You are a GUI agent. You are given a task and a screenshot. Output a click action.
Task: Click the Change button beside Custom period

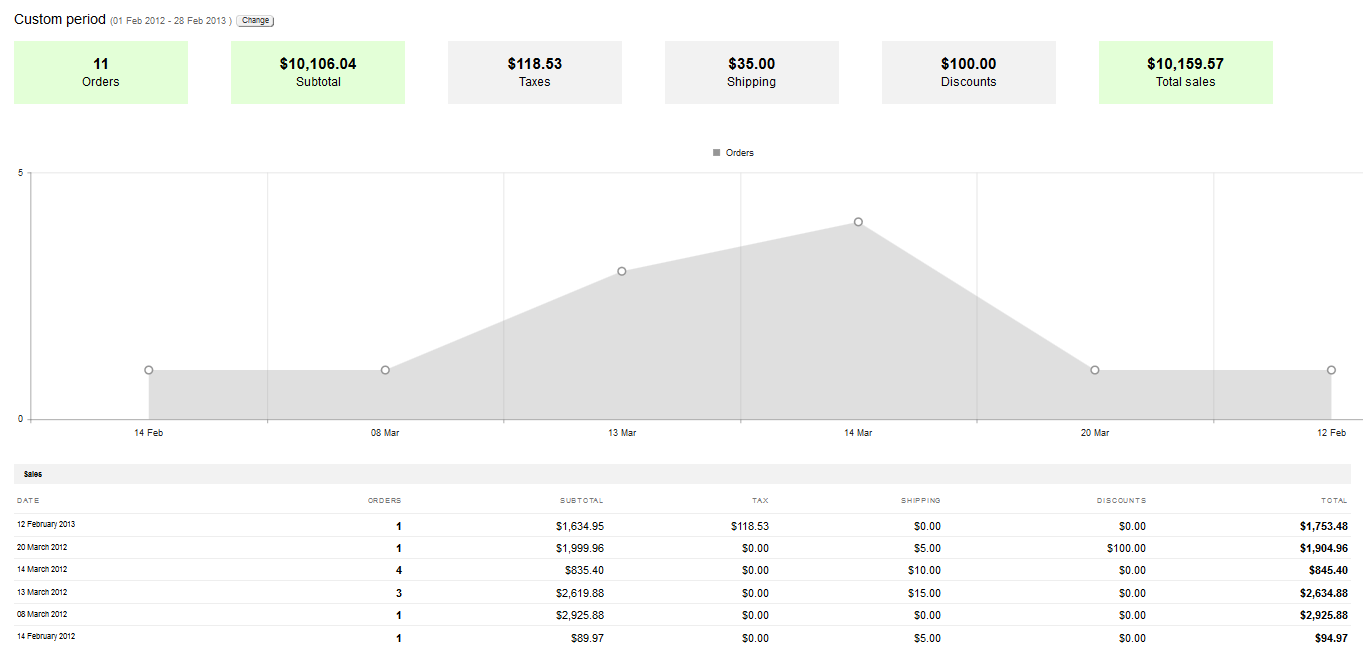255,21
